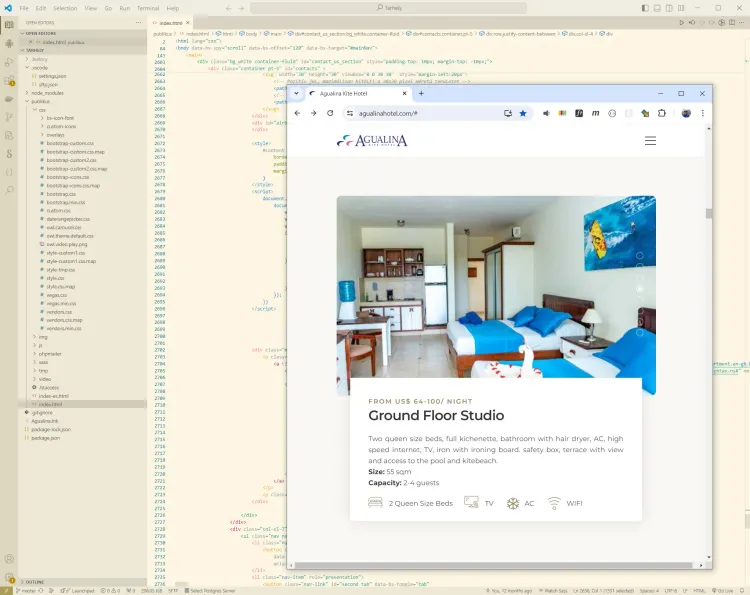Open settings.json in the Explorer
The width and height of the screenshot is (750, 595).
[52, 76]
